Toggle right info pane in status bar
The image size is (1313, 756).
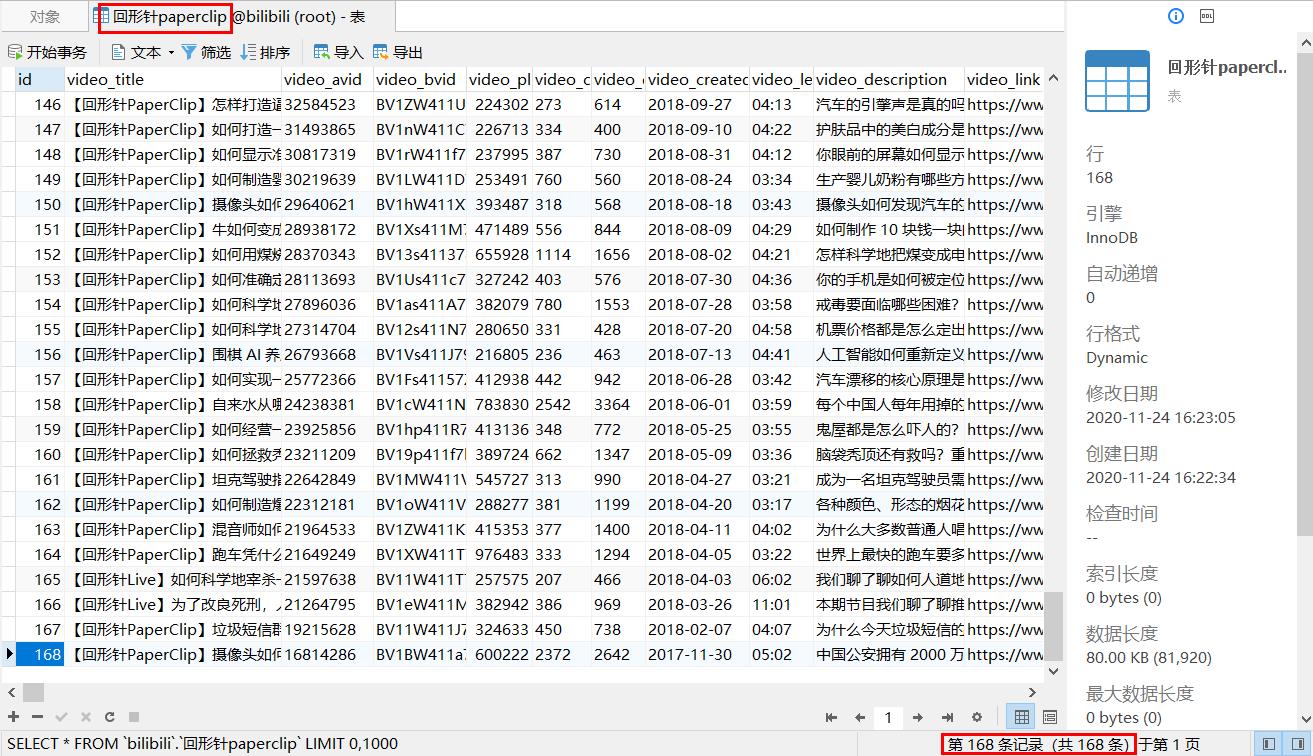coord(1298,744)
